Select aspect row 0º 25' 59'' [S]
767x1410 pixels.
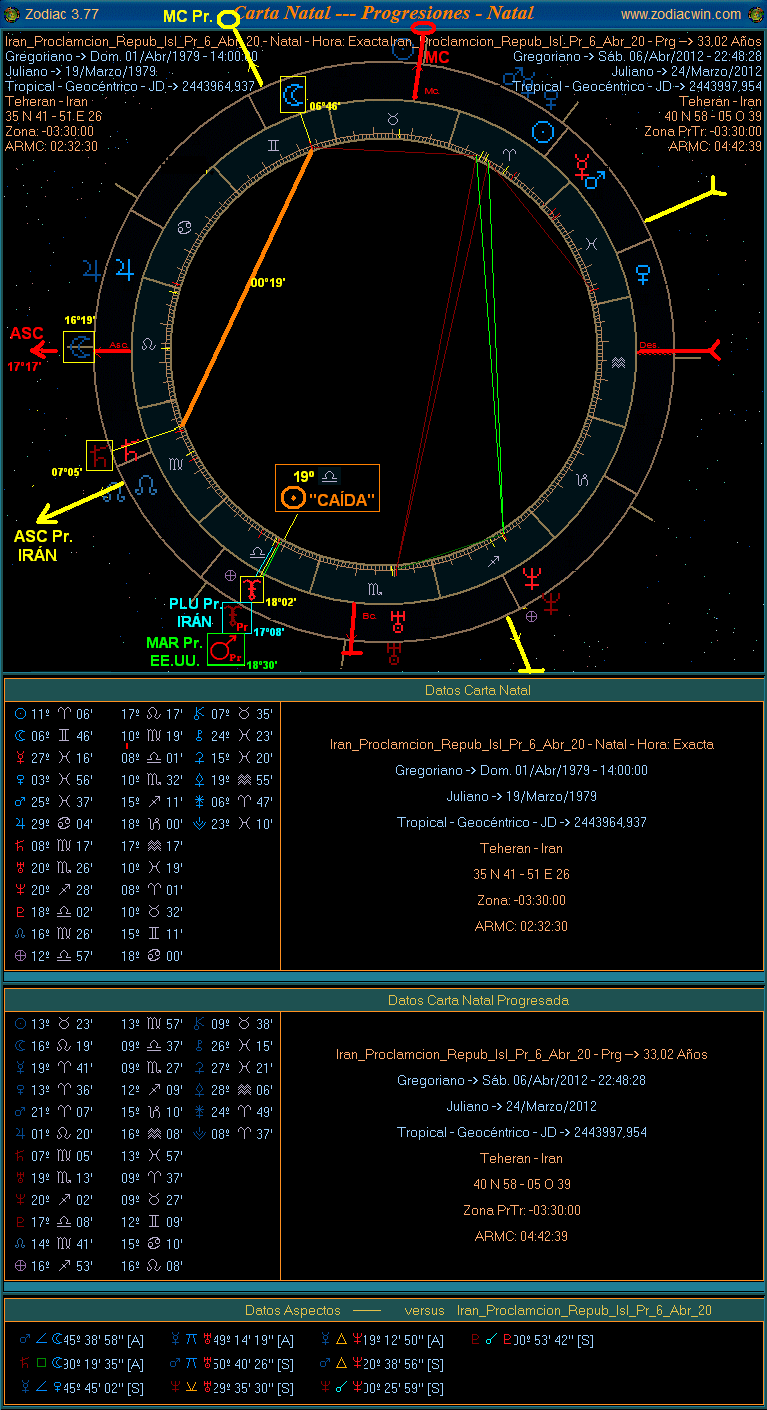coord(382,1388)
